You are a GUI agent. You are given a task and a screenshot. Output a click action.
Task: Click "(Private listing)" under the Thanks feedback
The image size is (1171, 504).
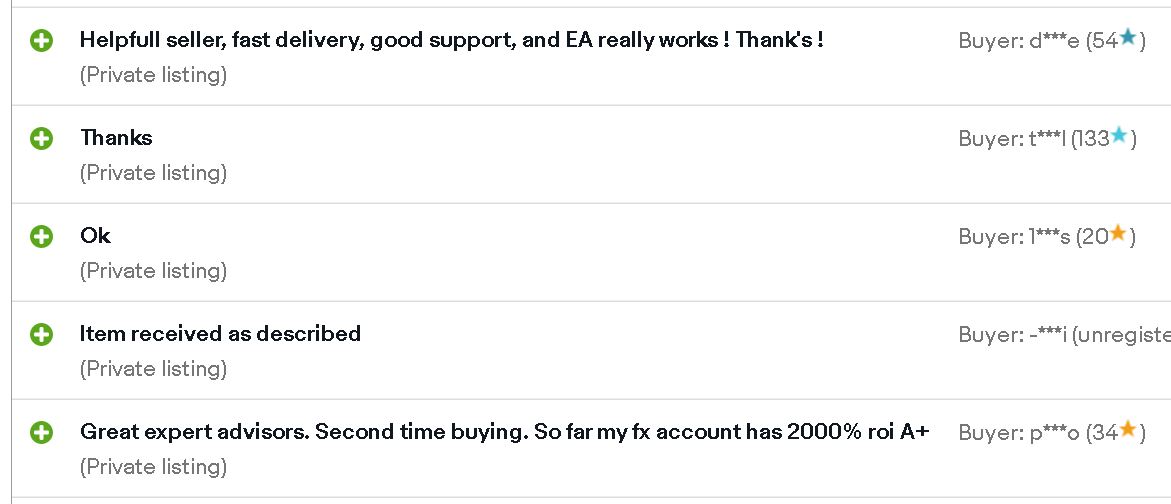(x=153, y=173)
